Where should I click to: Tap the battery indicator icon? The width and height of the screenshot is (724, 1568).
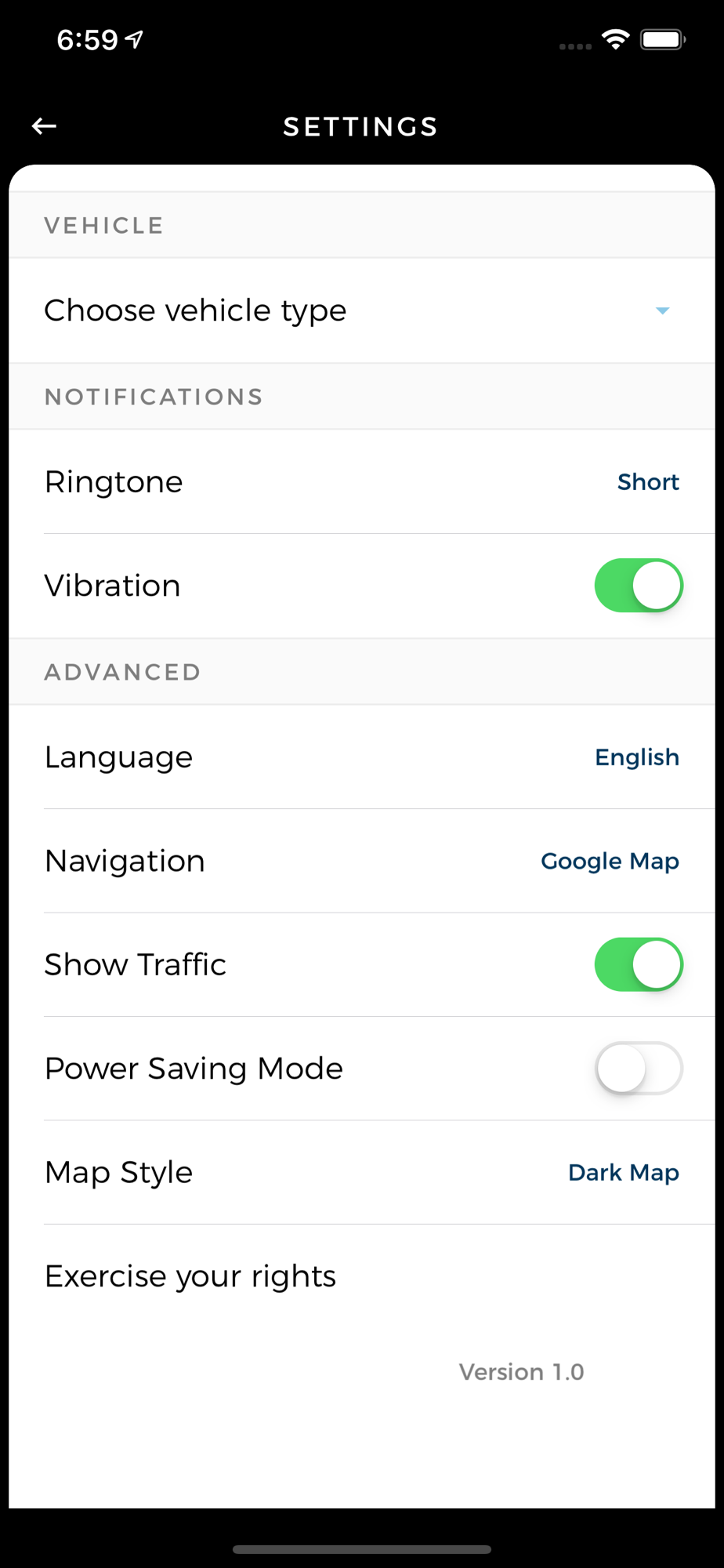click(x=663, y=39)
